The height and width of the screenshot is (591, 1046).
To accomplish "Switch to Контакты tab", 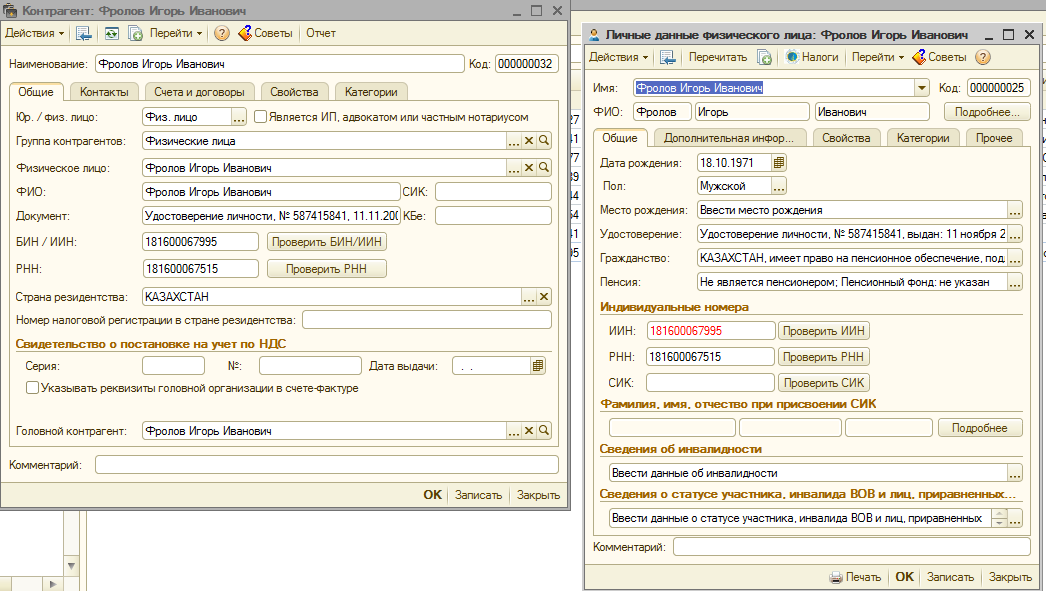I will 104,92.
